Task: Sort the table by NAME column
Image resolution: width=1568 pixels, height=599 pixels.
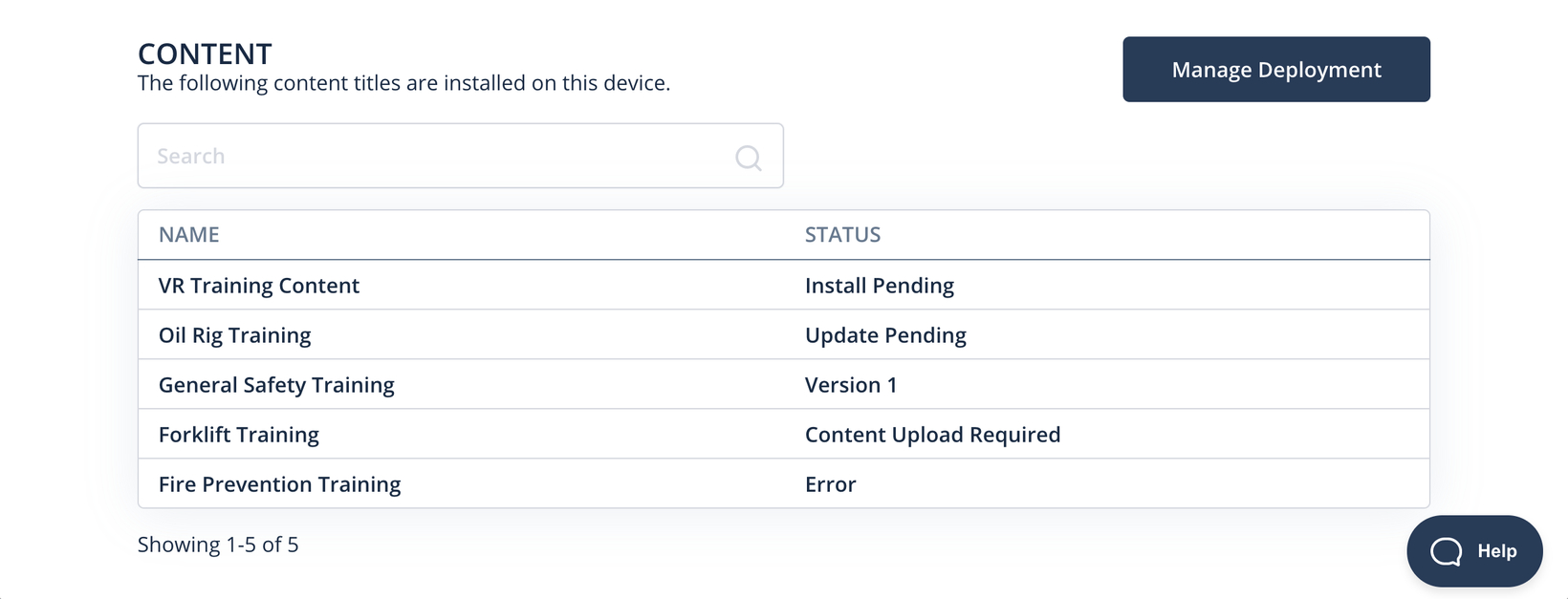Action: click(x=189, y=235)
